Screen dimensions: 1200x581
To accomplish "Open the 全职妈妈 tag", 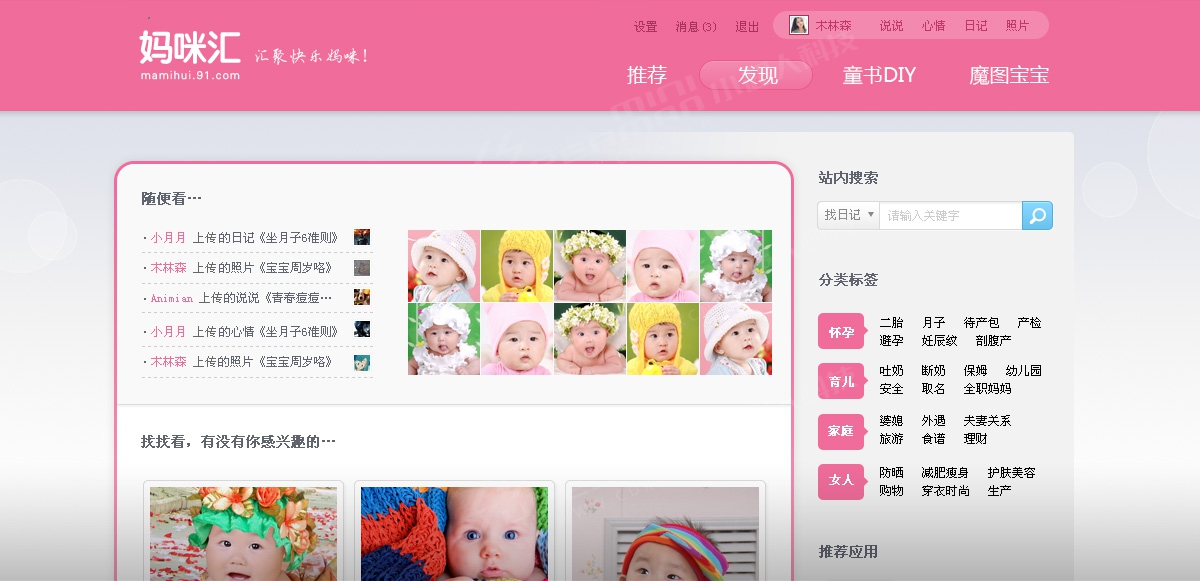I will tap(988, 389).
